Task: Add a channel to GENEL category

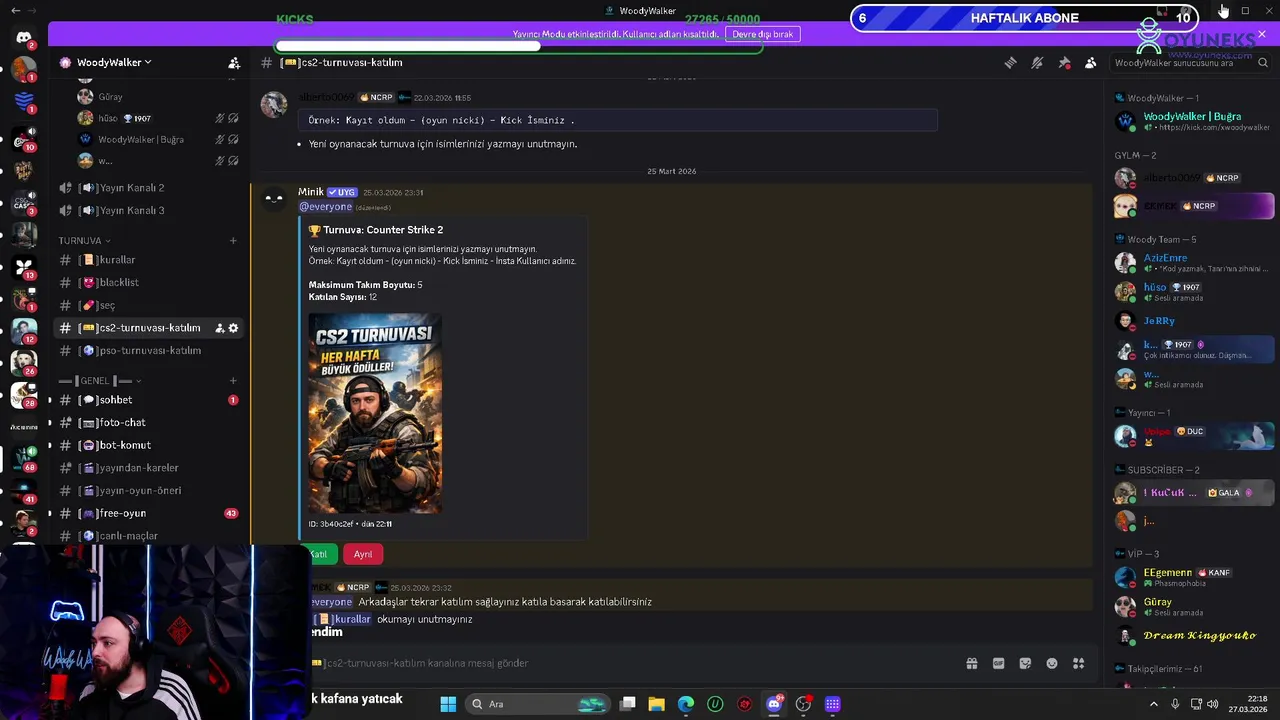Action: coord(233,381)
